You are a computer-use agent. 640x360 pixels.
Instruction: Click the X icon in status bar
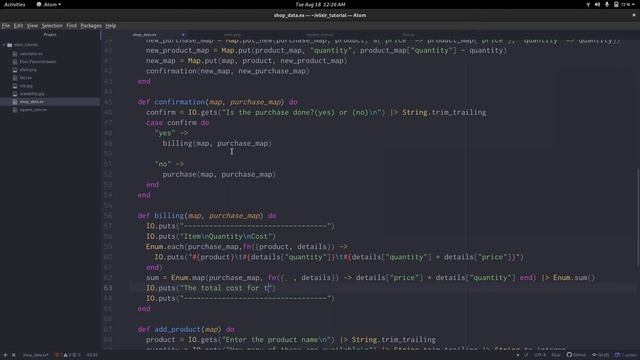coord(13,355)
